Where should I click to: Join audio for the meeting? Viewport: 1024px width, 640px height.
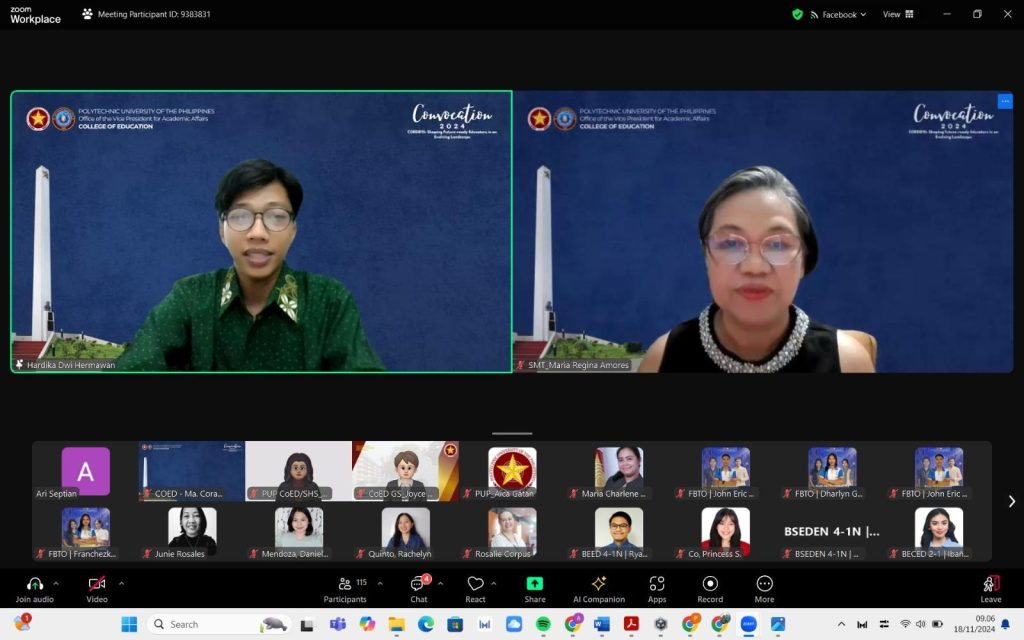click(33, 589)
